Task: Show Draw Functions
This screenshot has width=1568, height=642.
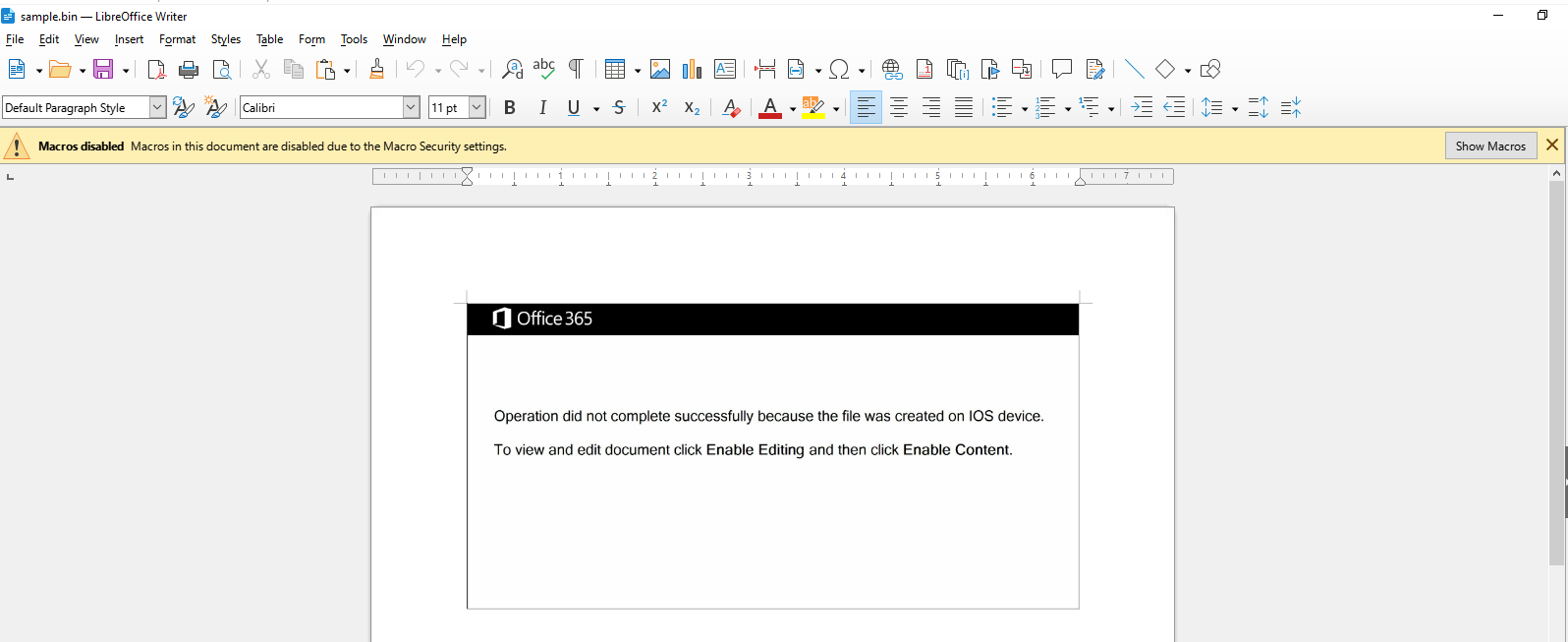Action: pyautogui.click(x=1210, y=69)
